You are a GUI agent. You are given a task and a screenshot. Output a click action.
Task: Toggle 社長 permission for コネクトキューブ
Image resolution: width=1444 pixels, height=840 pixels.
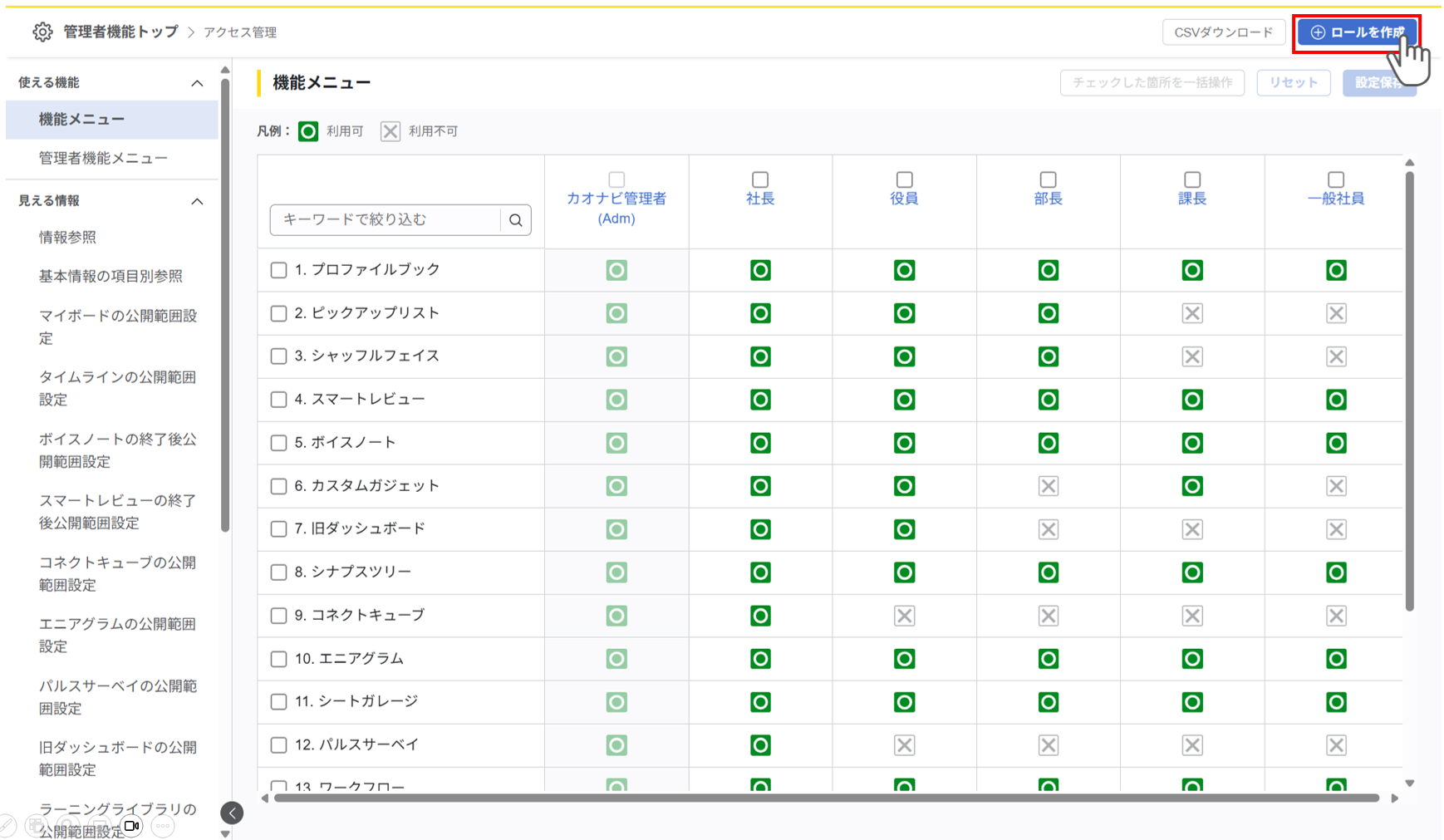pyautogui.click(x=760, y=616)
